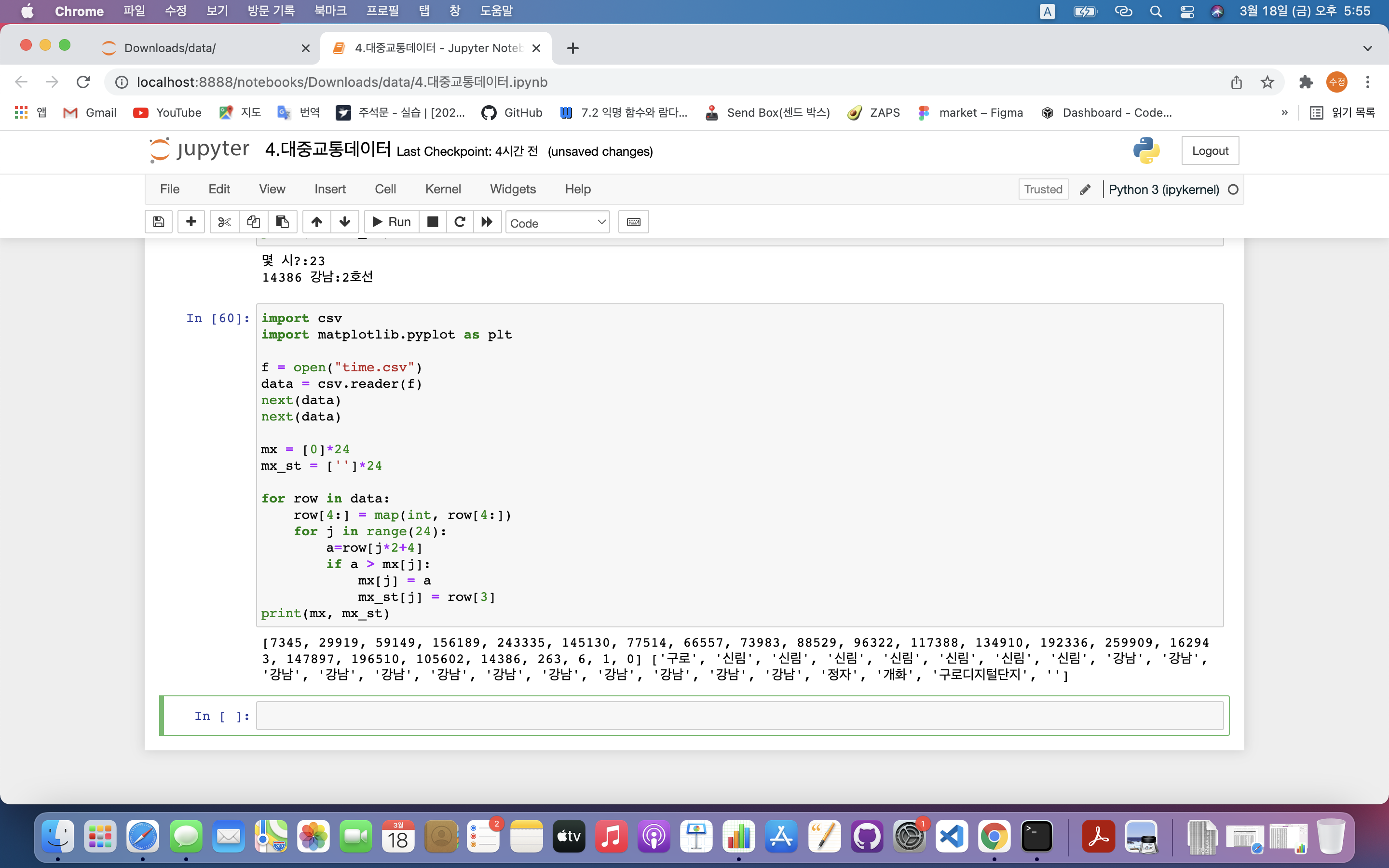Restart the kernel with the circular arrow icon
This screenshot has width=1389, height=868.
coord(460,222)
